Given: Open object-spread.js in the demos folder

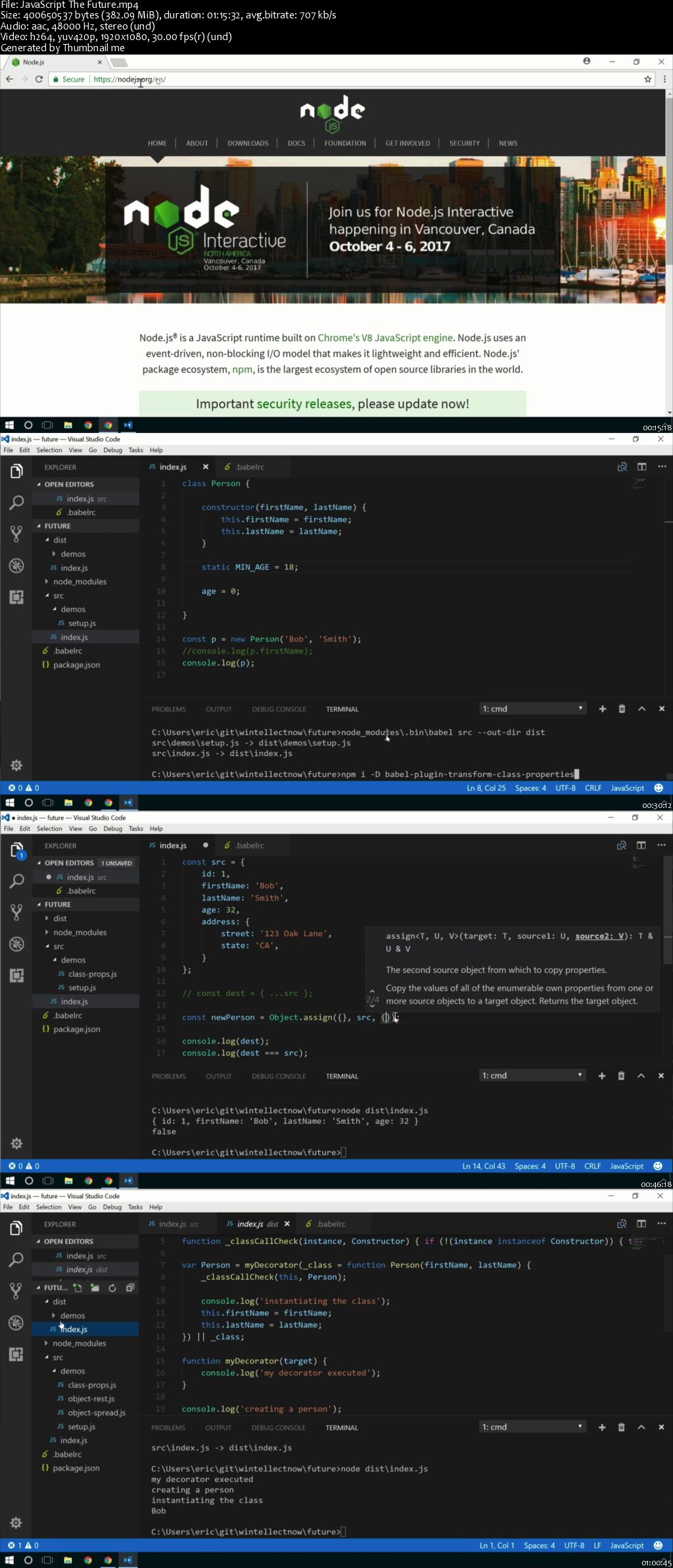Looking at the screenshot, I should pyautogui.click(x=96, y=1412).
